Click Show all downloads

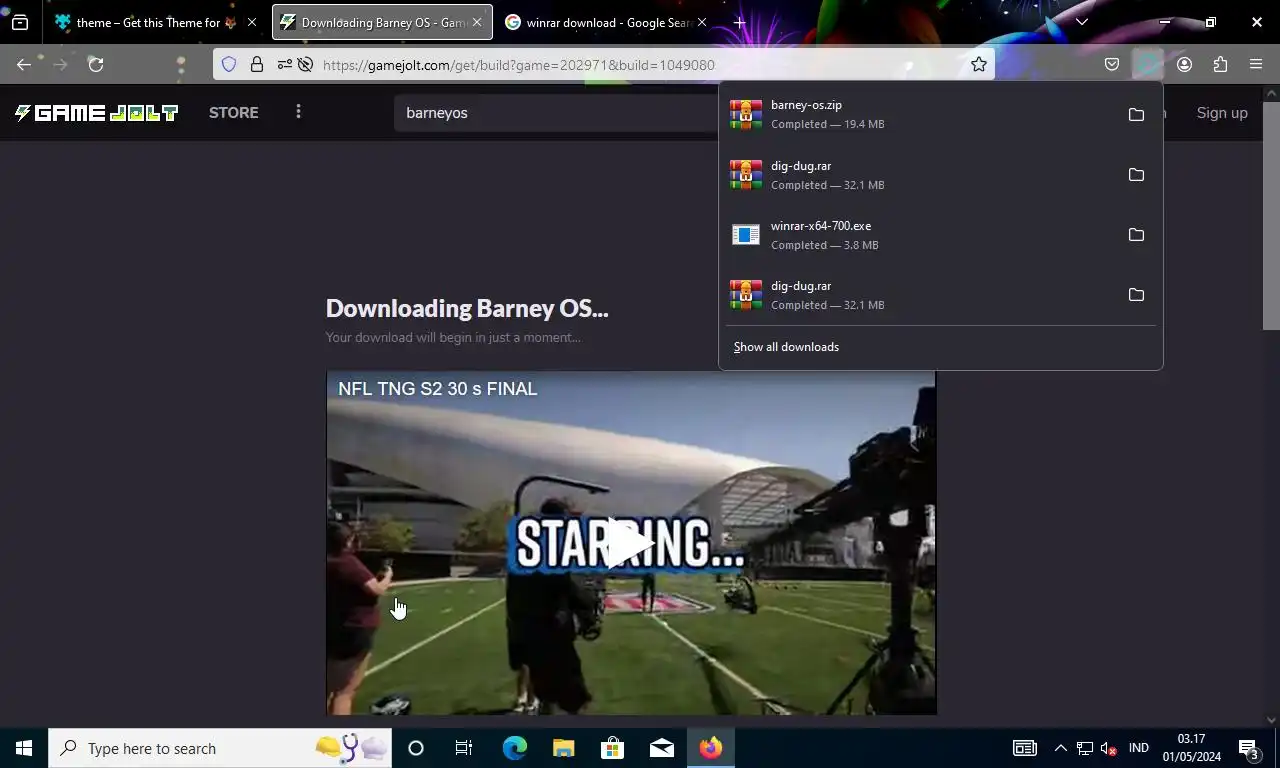click(x=786, y=347)
